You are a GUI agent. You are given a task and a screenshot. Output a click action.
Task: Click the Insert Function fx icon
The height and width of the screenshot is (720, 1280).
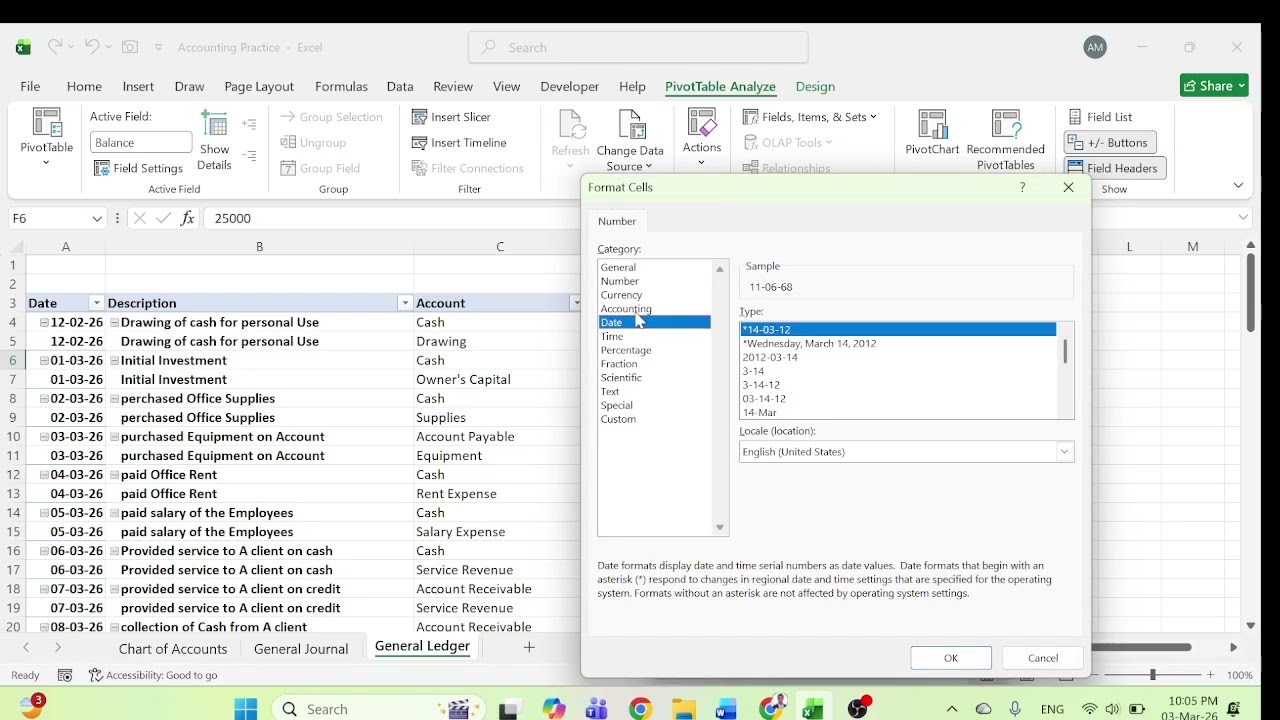click(x=187, y=218)
